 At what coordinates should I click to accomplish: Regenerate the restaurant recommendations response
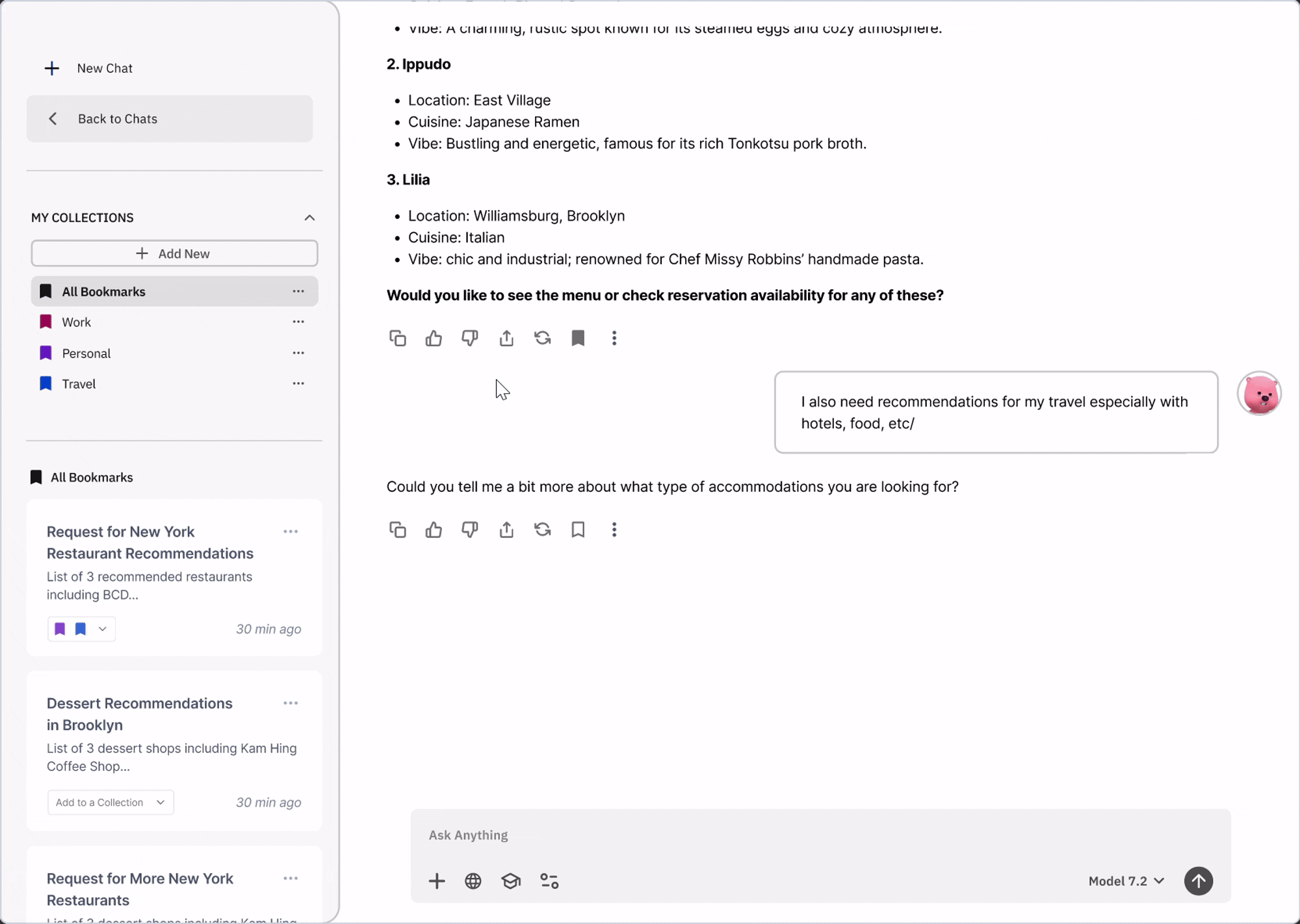pyautogui.click(x=542, y=338)
